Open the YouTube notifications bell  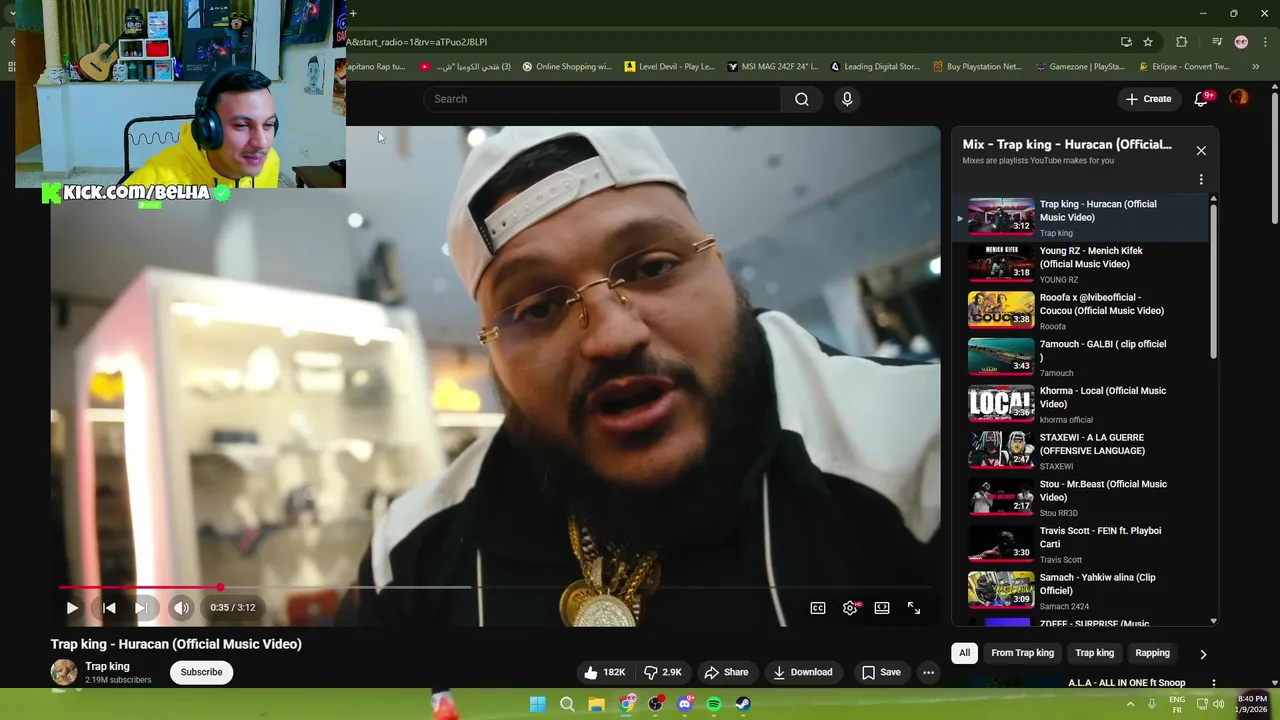1202,99
